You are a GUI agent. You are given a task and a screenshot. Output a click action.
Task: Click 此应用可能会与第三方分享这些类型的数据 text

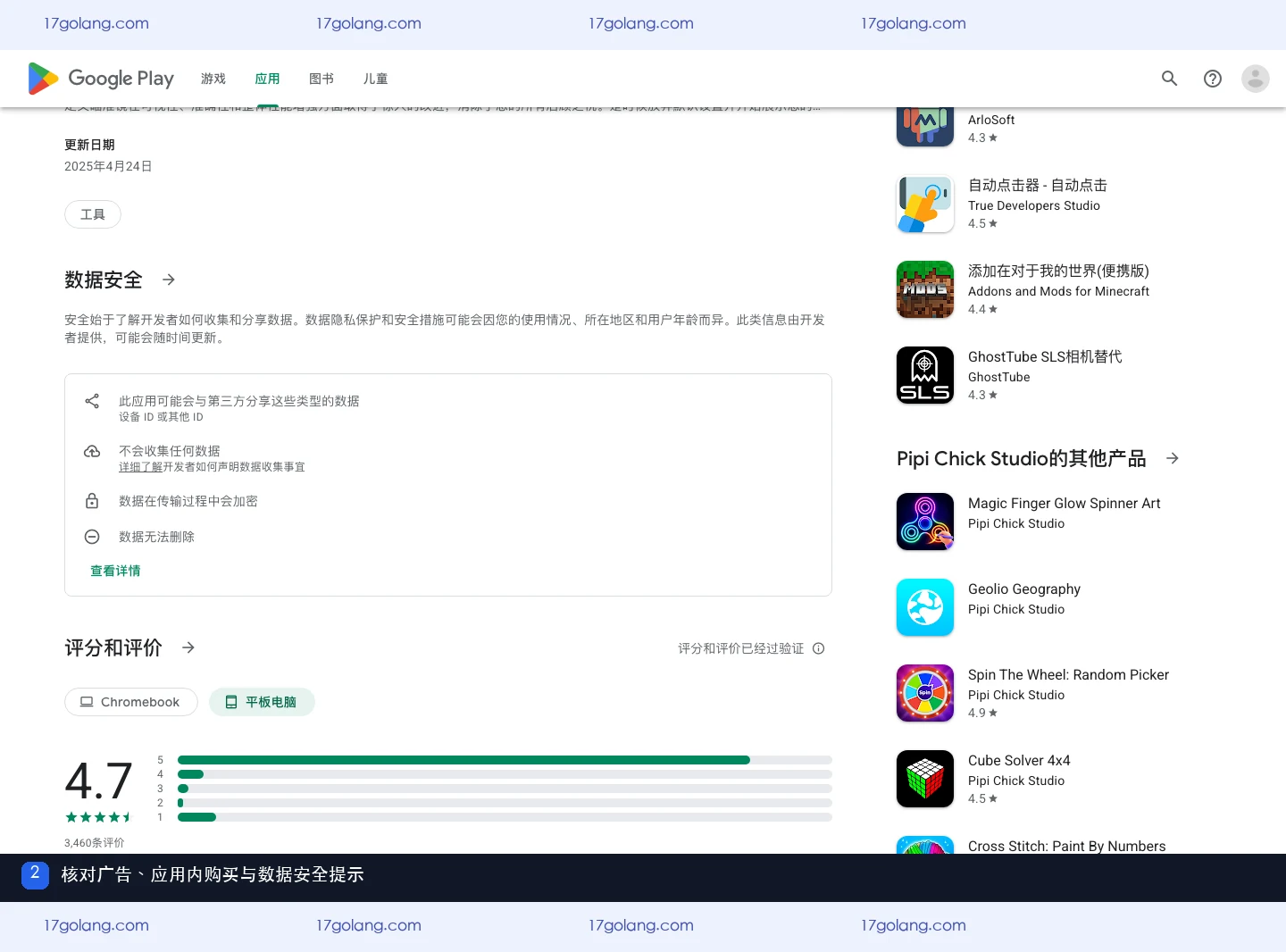click(x=239, y=401)
